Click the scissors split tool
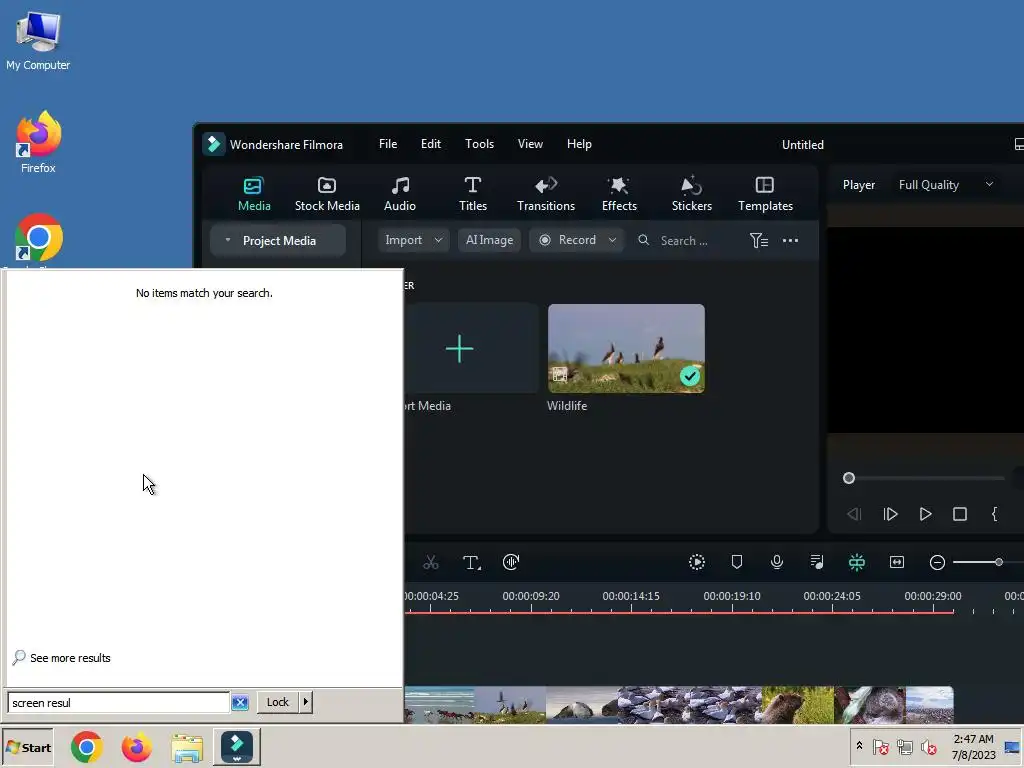Viewport: 1024px width, 768px height. [x=430, y=562]
